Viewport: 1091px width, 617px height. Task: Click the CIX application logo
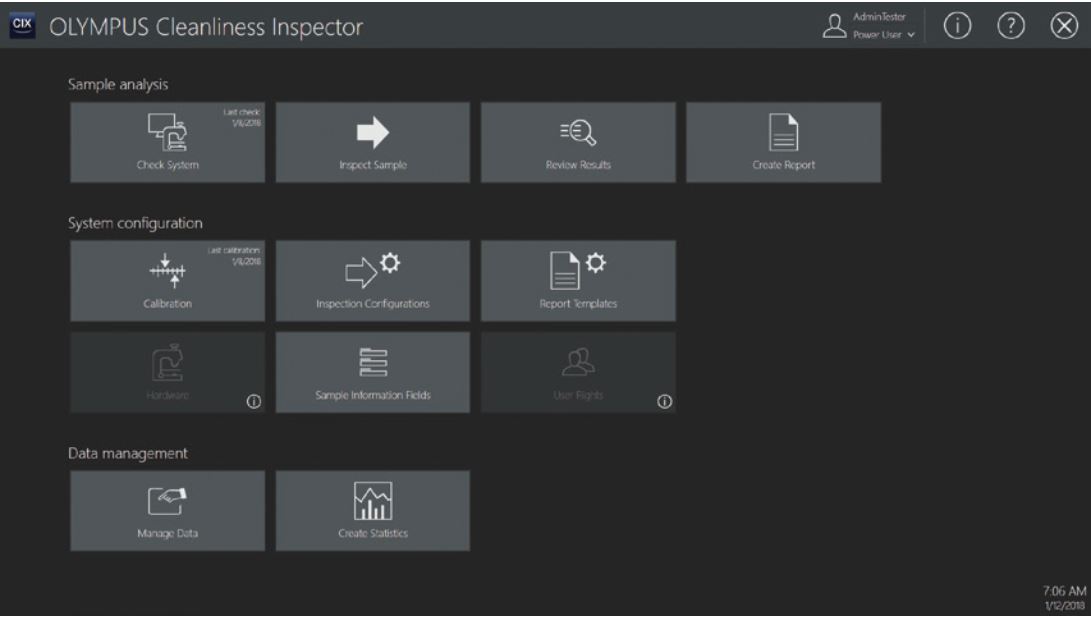pos(22,25)
